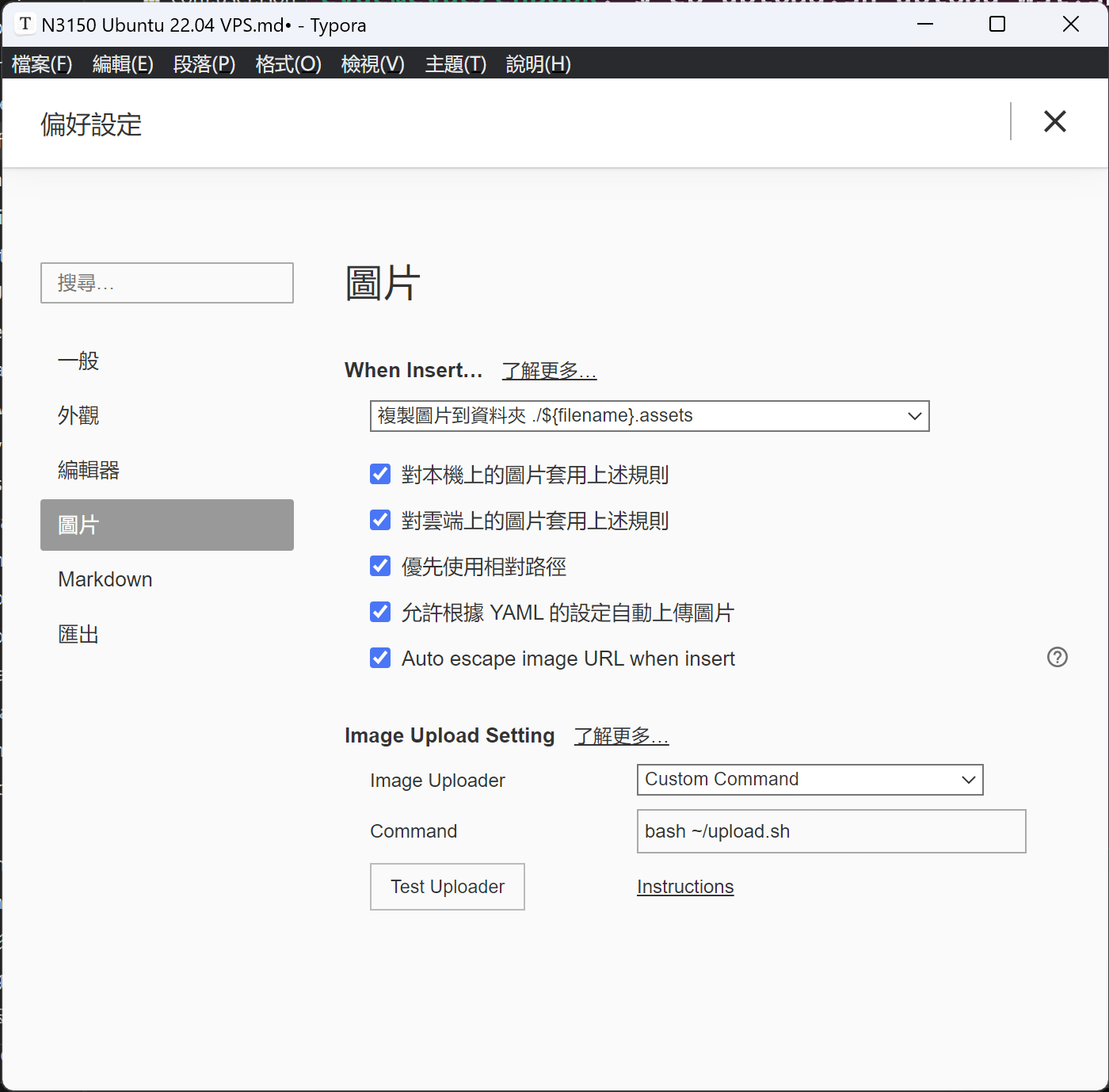Click the Typora app icon in title bar
Screen dimensions: 1109x1092
[25, 25]
